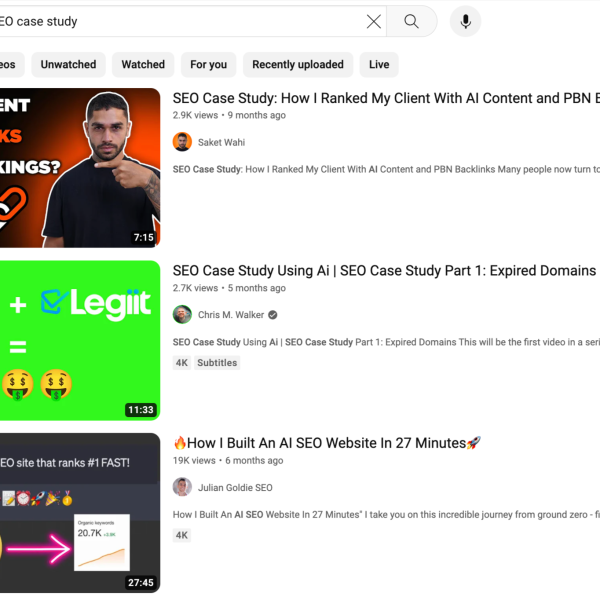Click Chris M. Walker channel avatar

point(182,315)
